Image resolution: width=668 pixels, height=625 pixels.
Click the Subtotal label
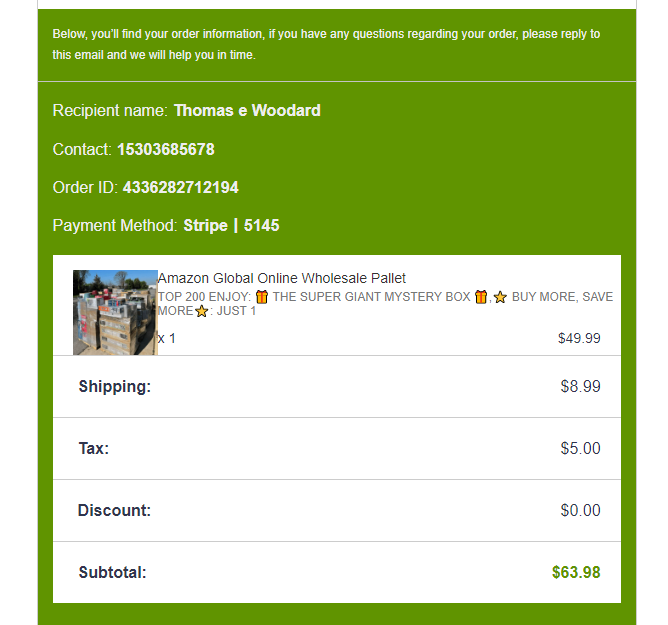pos(112,572)
